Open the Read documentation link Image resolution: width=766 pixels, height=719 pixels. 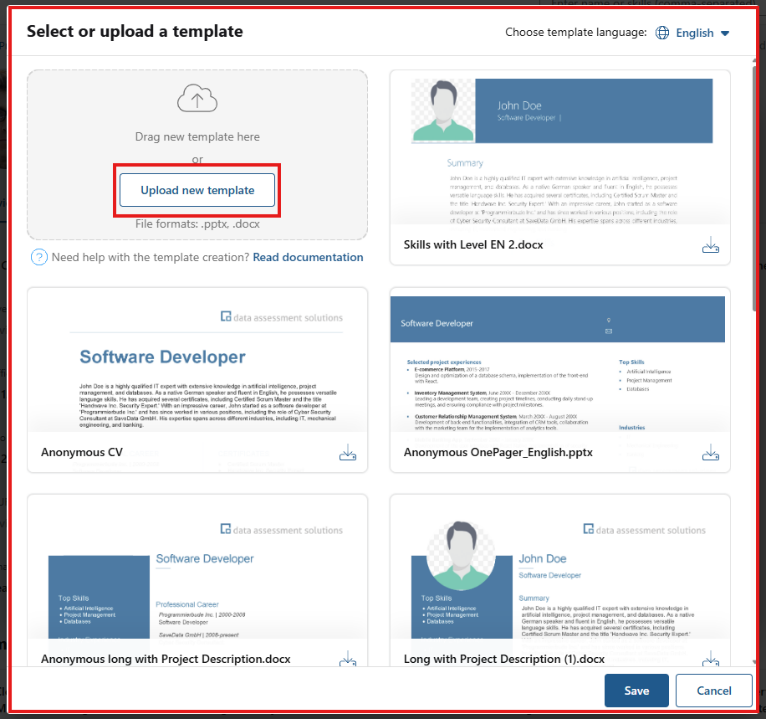coord(308,257)
